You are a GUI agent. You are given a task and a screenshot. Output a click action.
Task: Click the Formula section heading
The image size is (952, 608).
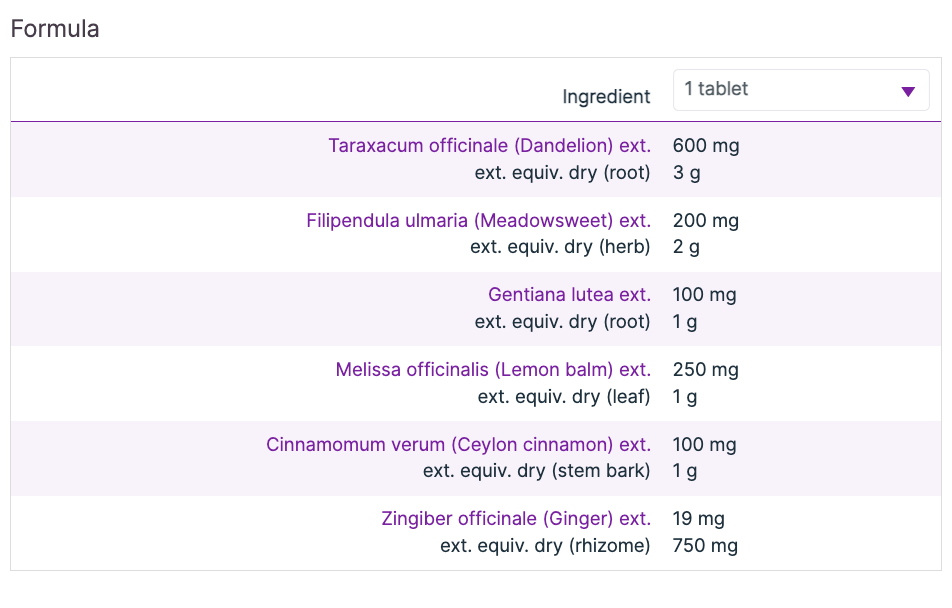55,29
